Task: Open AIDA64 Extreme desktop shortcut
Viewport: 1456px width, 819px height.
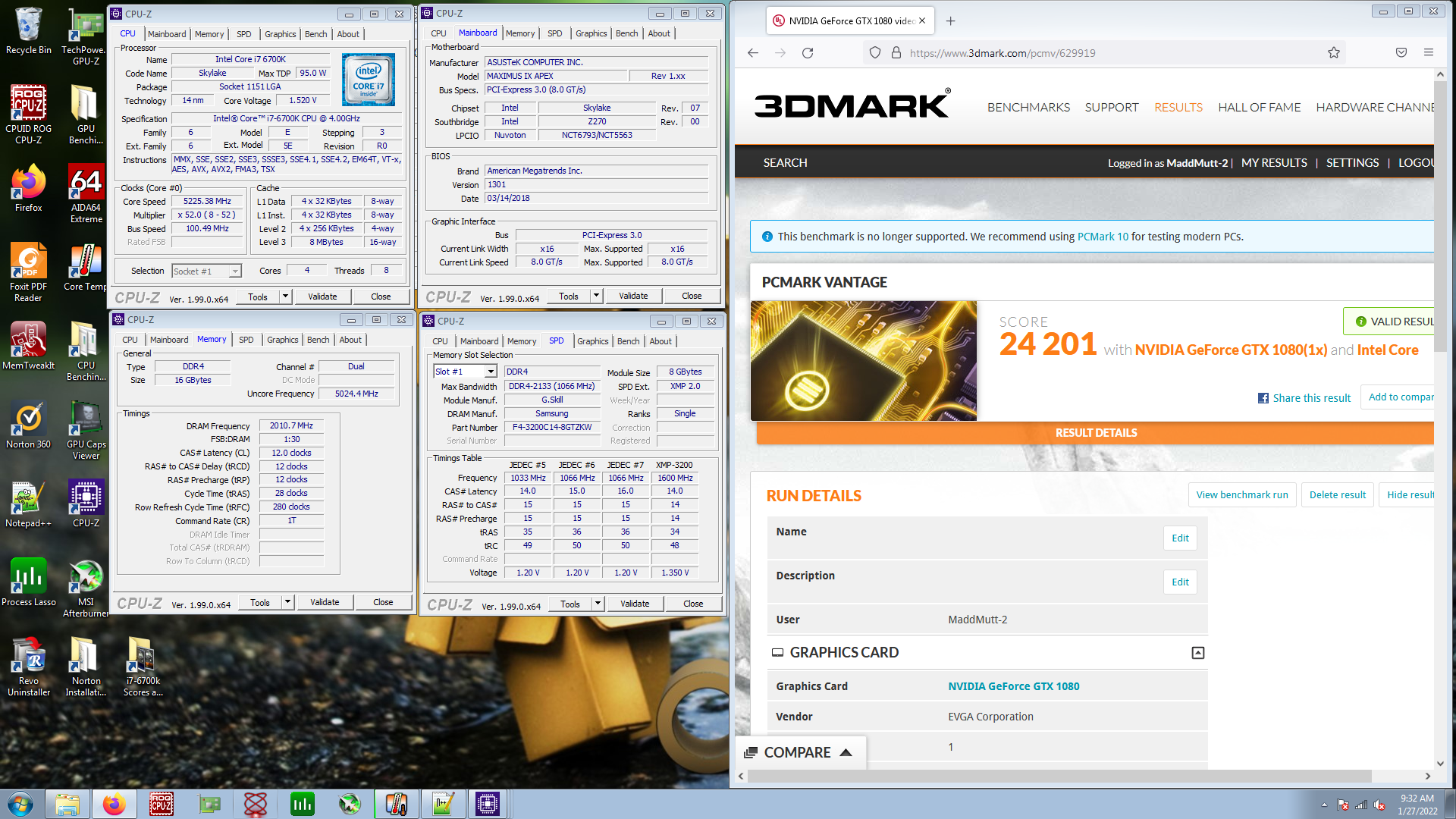Action: coord(86,193)
